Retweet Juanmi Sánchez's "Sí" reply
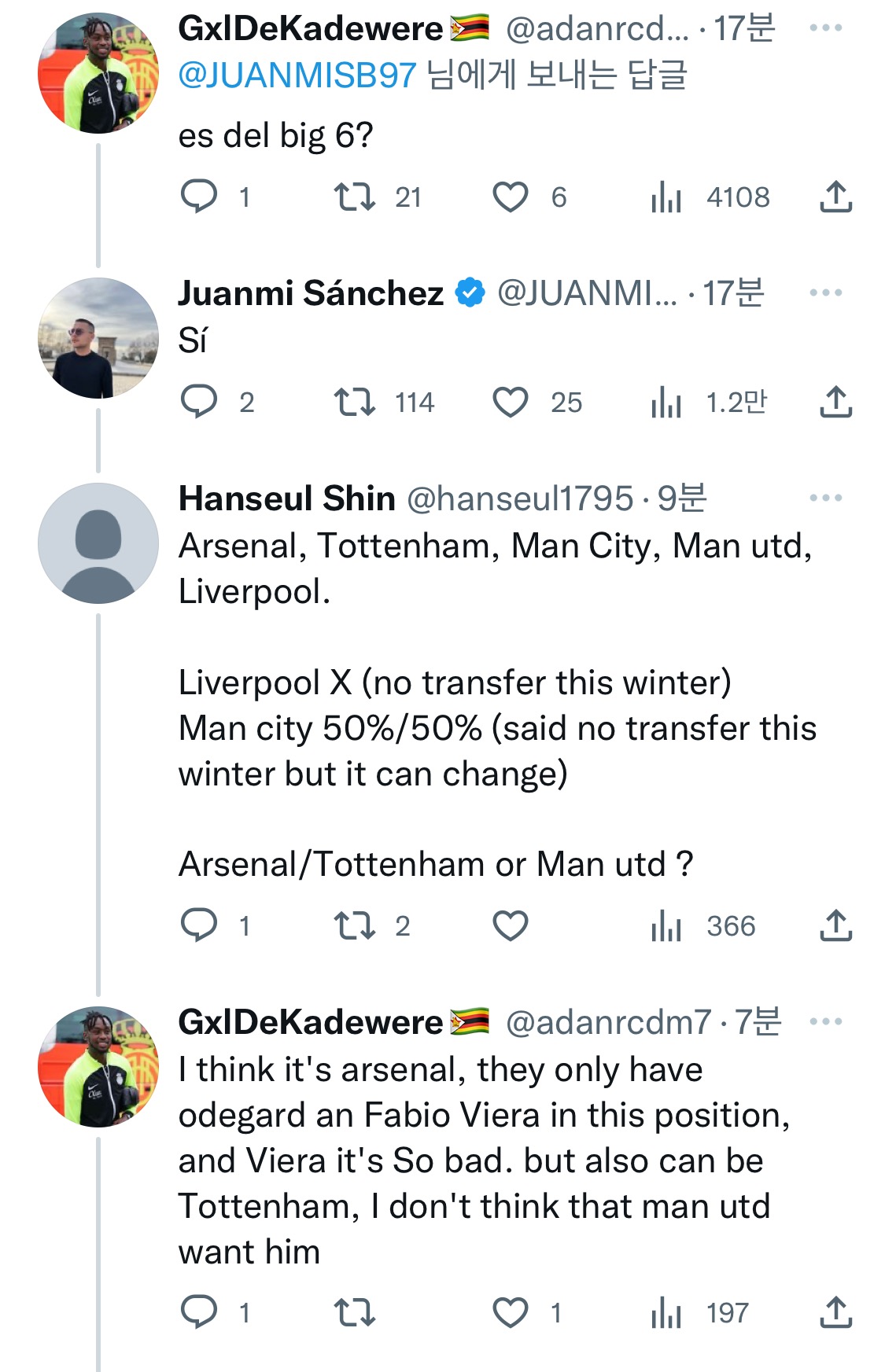 click(354, 403)
